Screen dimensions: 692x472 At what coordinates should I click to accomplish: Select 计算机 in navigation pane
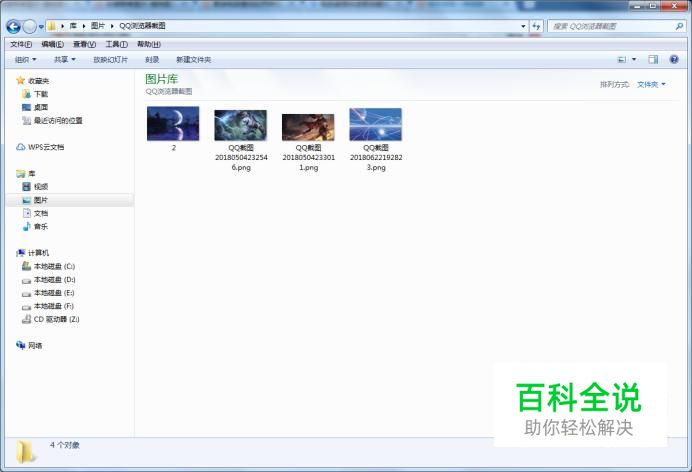point(38,253)
